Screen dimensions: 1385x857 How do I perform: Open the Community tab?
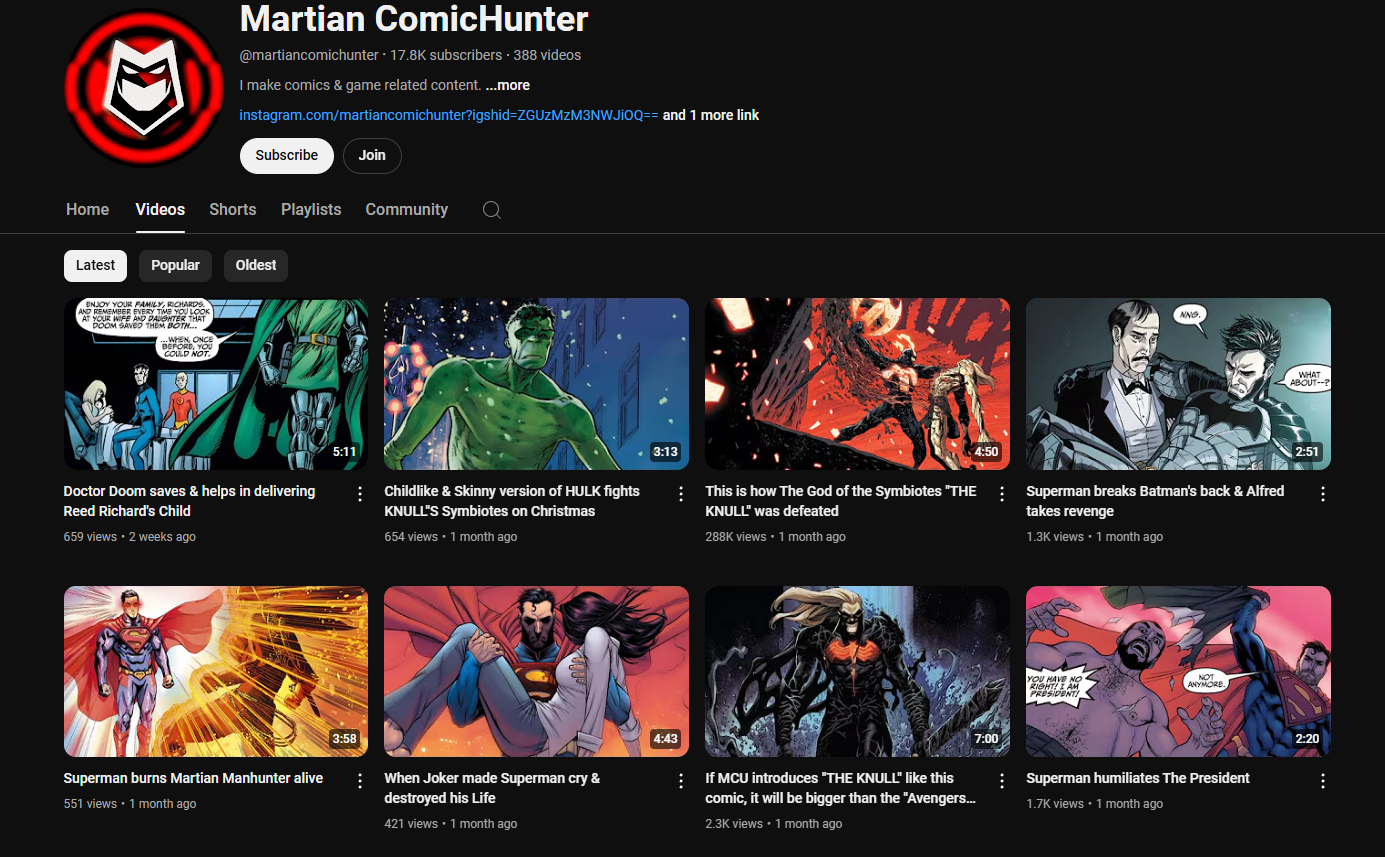(406, 209)
